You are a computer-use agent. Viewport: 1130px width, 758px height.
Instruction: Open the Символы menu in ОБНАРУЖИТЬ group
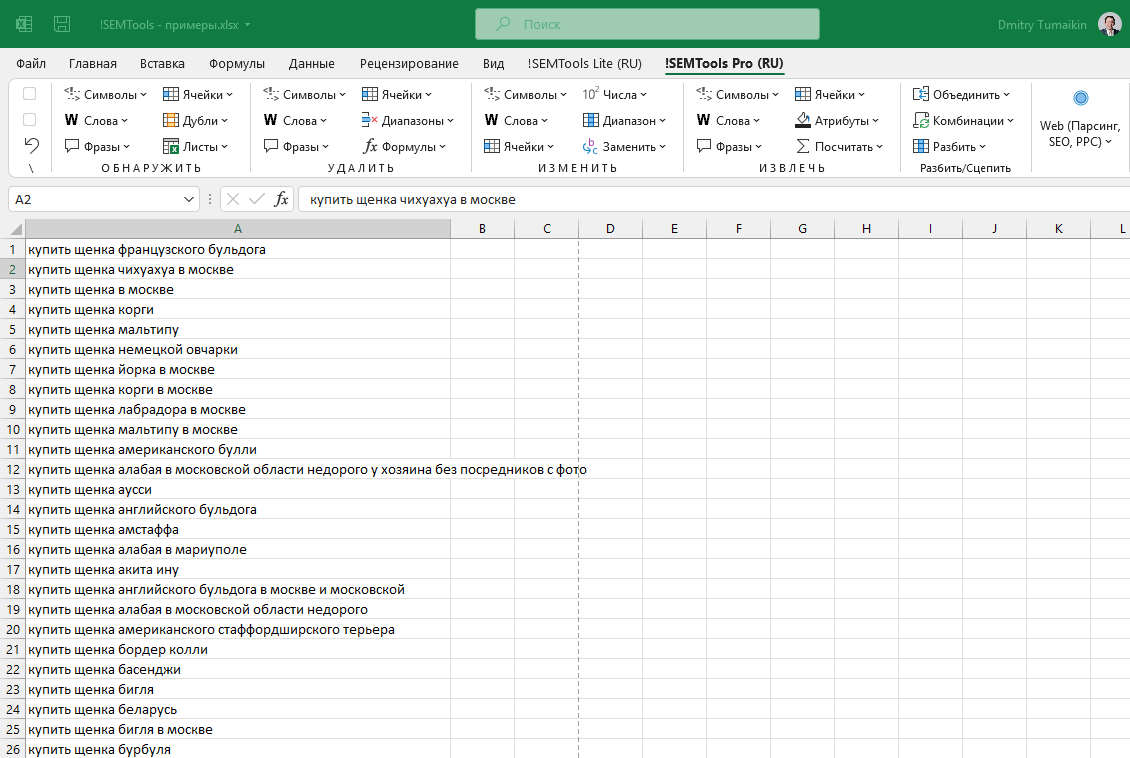(x=105, y=94)
